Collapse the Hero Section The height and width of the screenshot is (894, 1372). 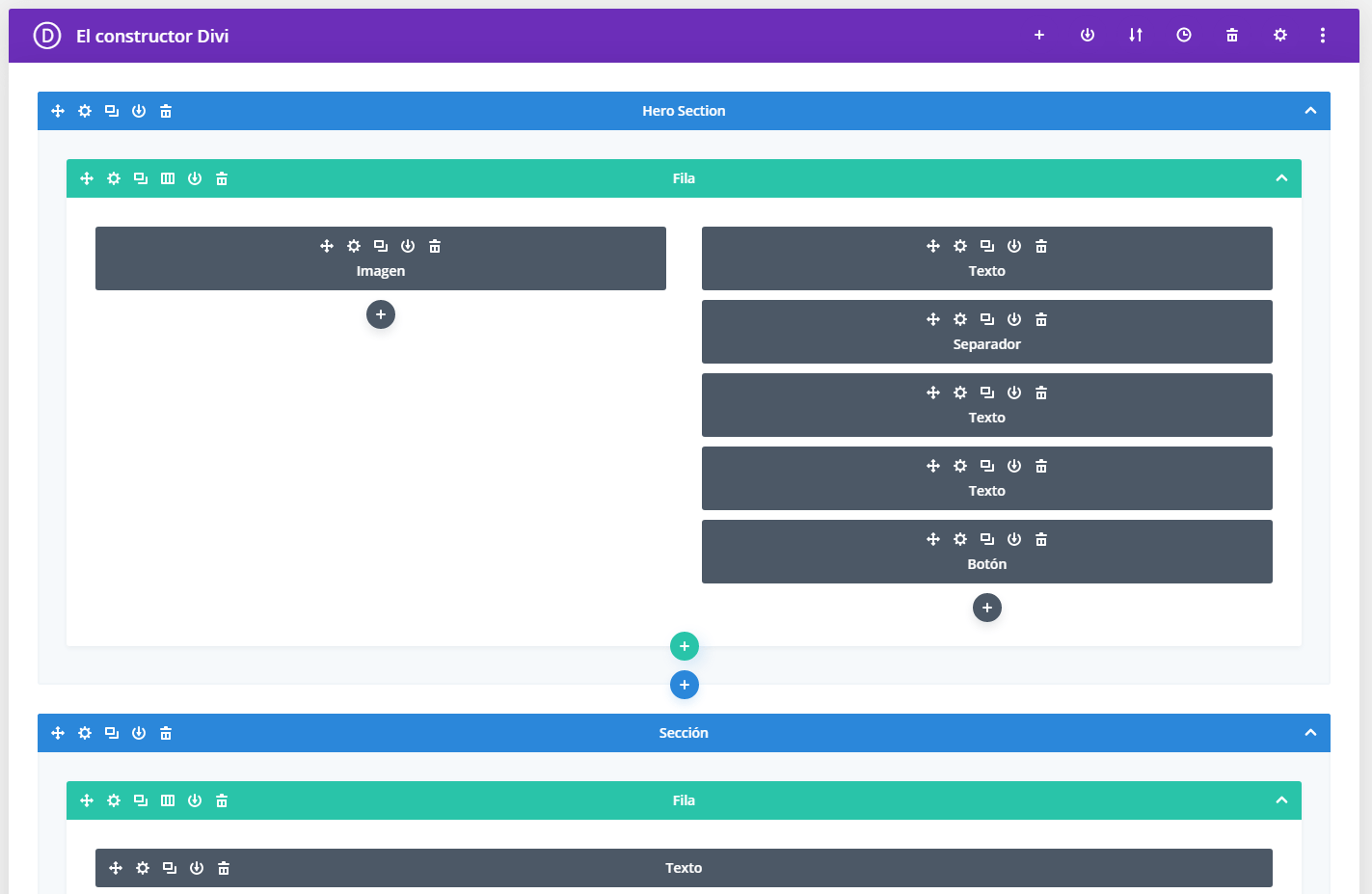[1310, 111]
